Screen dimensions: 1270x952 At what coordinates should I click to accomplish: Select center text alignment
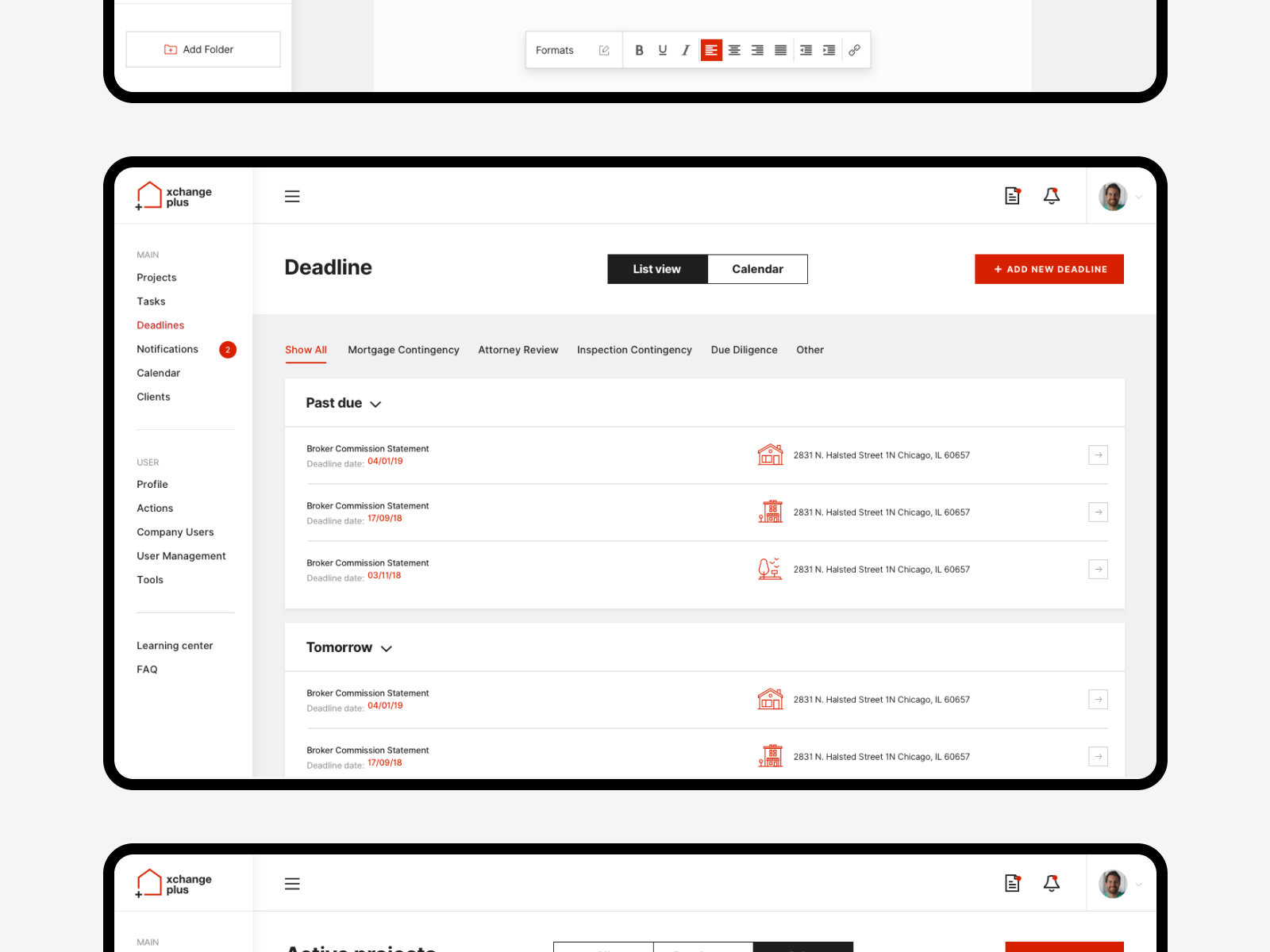[x=733, y=49]
